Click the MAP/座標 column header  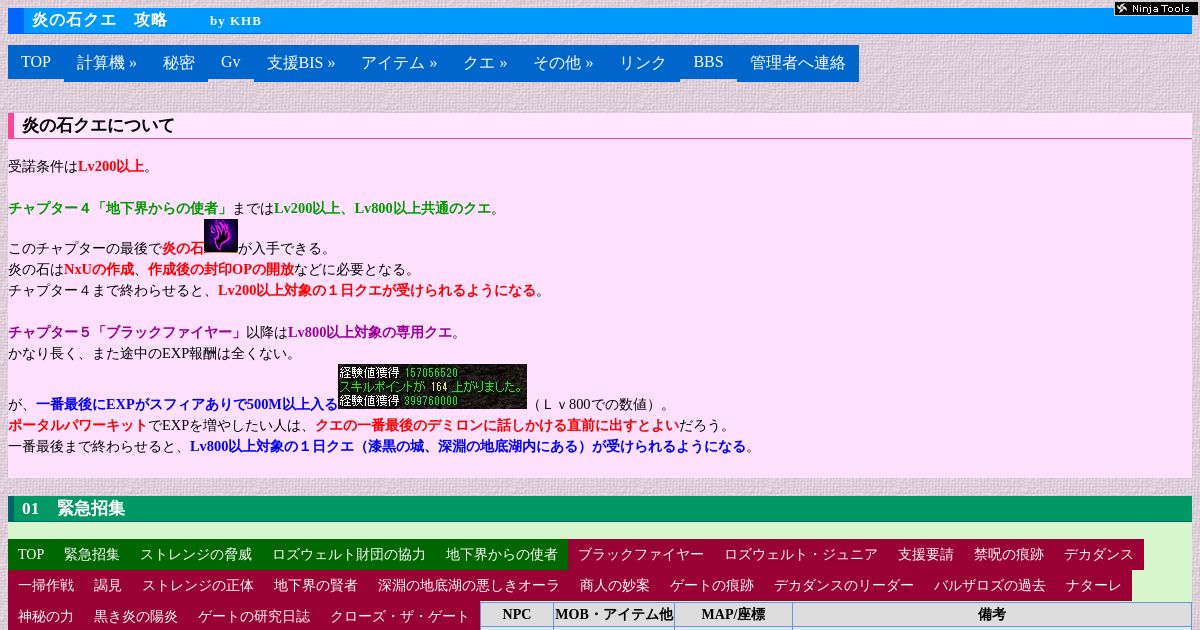click(733, 615)
